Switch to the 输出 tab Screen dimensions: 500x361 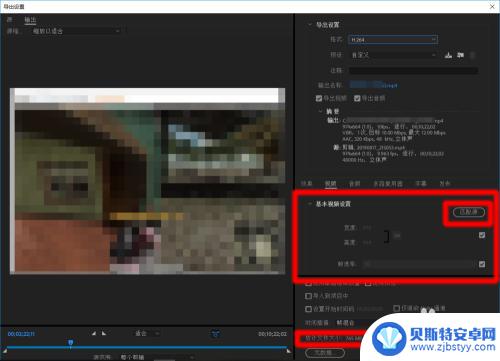click(x=30, y=20)
